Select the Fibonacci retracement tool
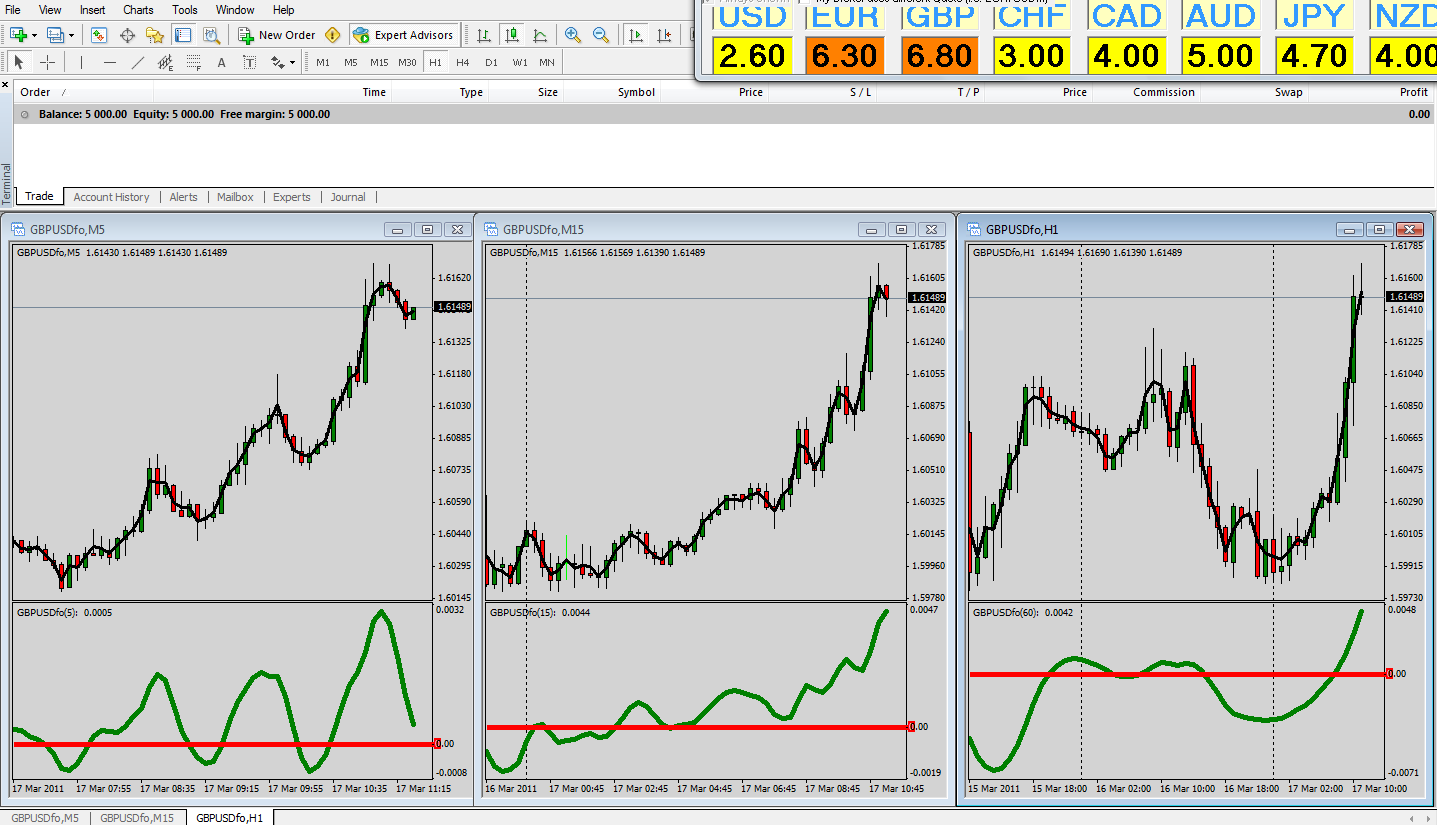This screenshot has height=825, width=1437. [x=193, y=62]
